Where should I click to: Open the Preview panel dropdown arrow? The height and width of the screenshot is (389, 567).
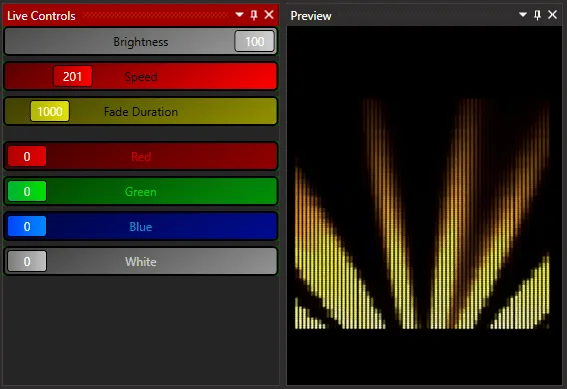click(523, 15)
